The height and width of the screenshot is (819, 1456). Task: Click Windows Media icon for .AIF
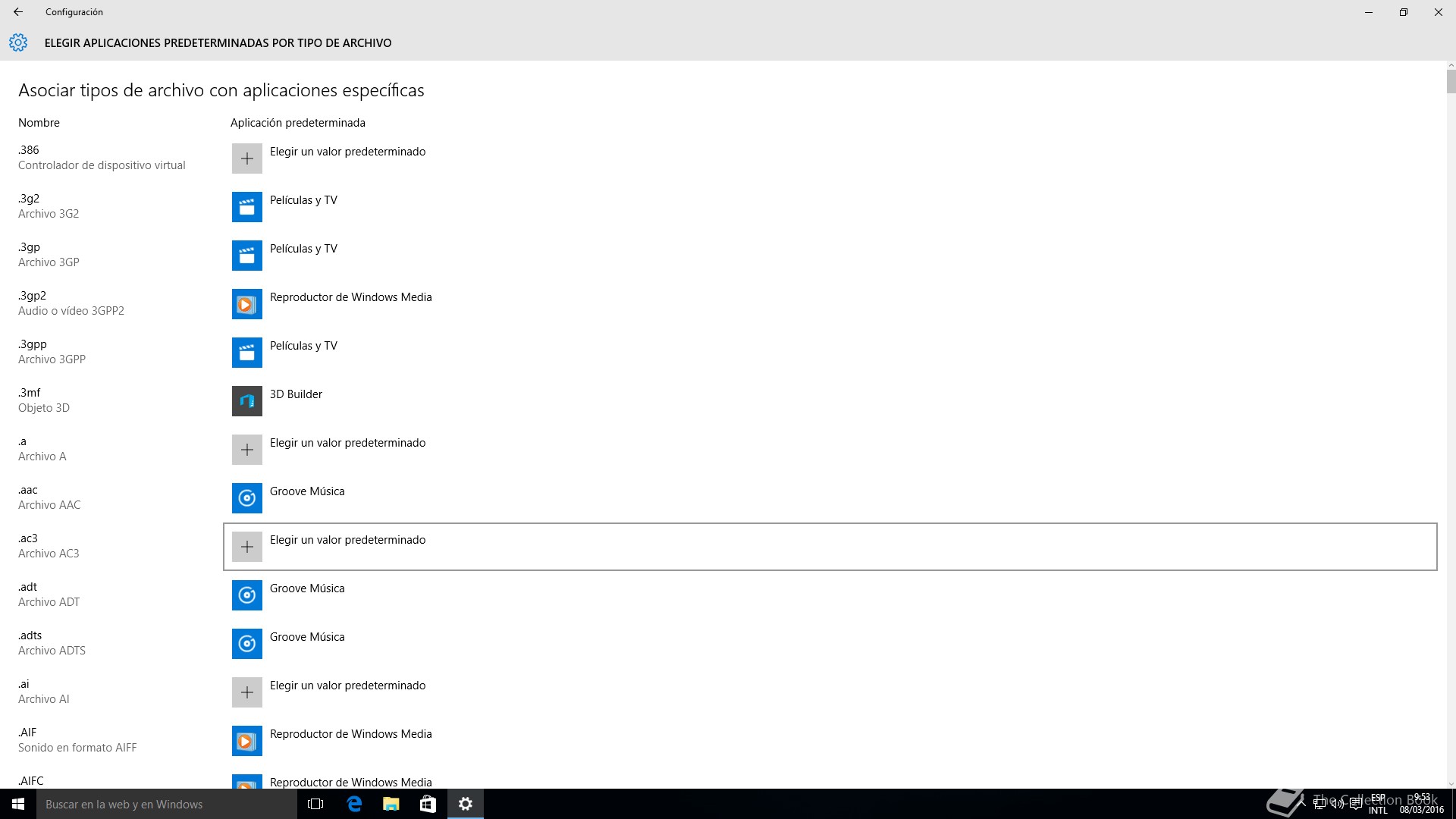point(246,741)
